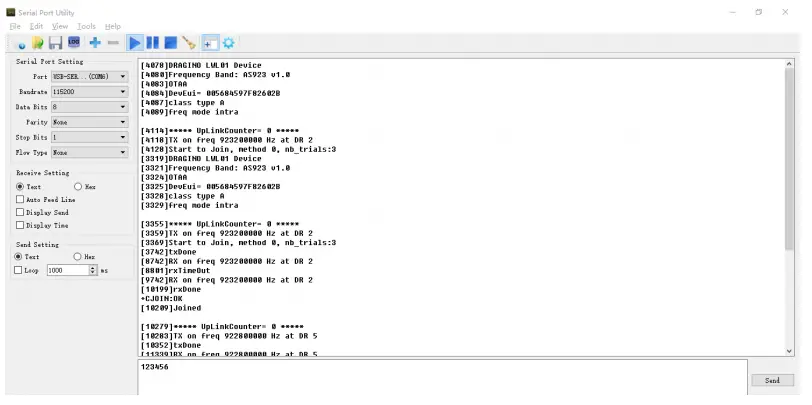Expand the Baudrate dropdown

pyautogui.click(x=89, y=92)
